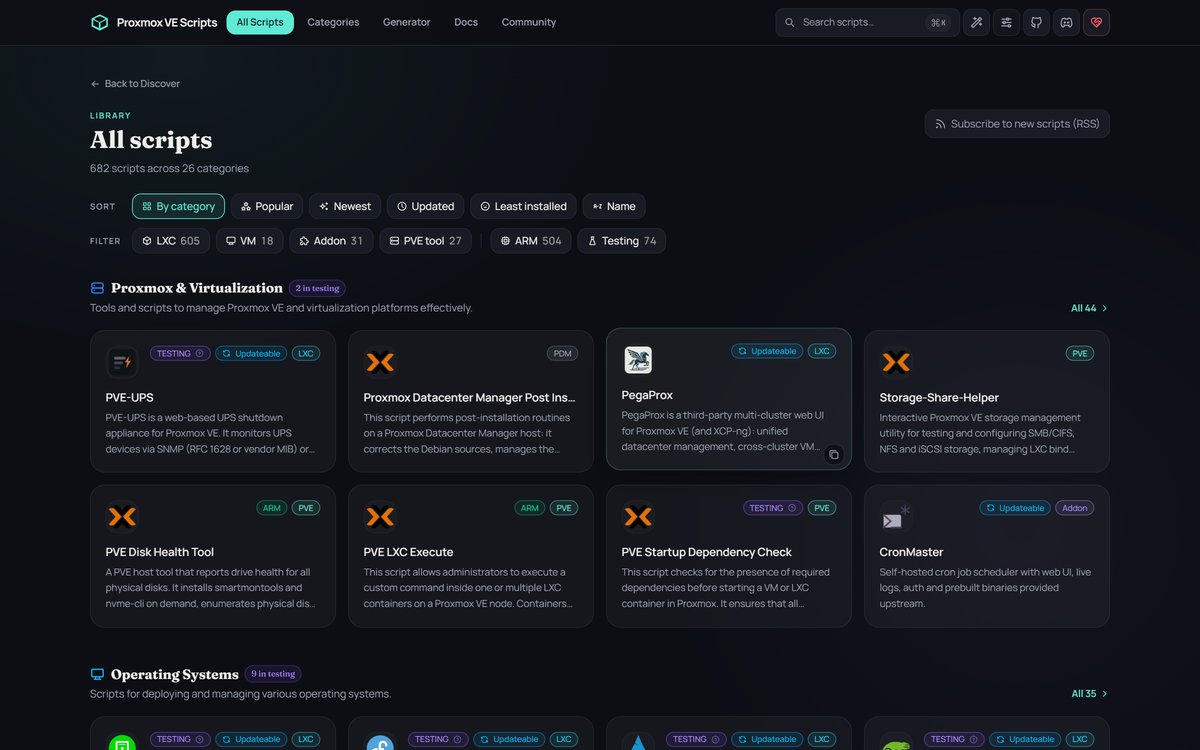The image size is (1200, 750).
Task: Go Back to Discover
Action: (x=135, y=84)
